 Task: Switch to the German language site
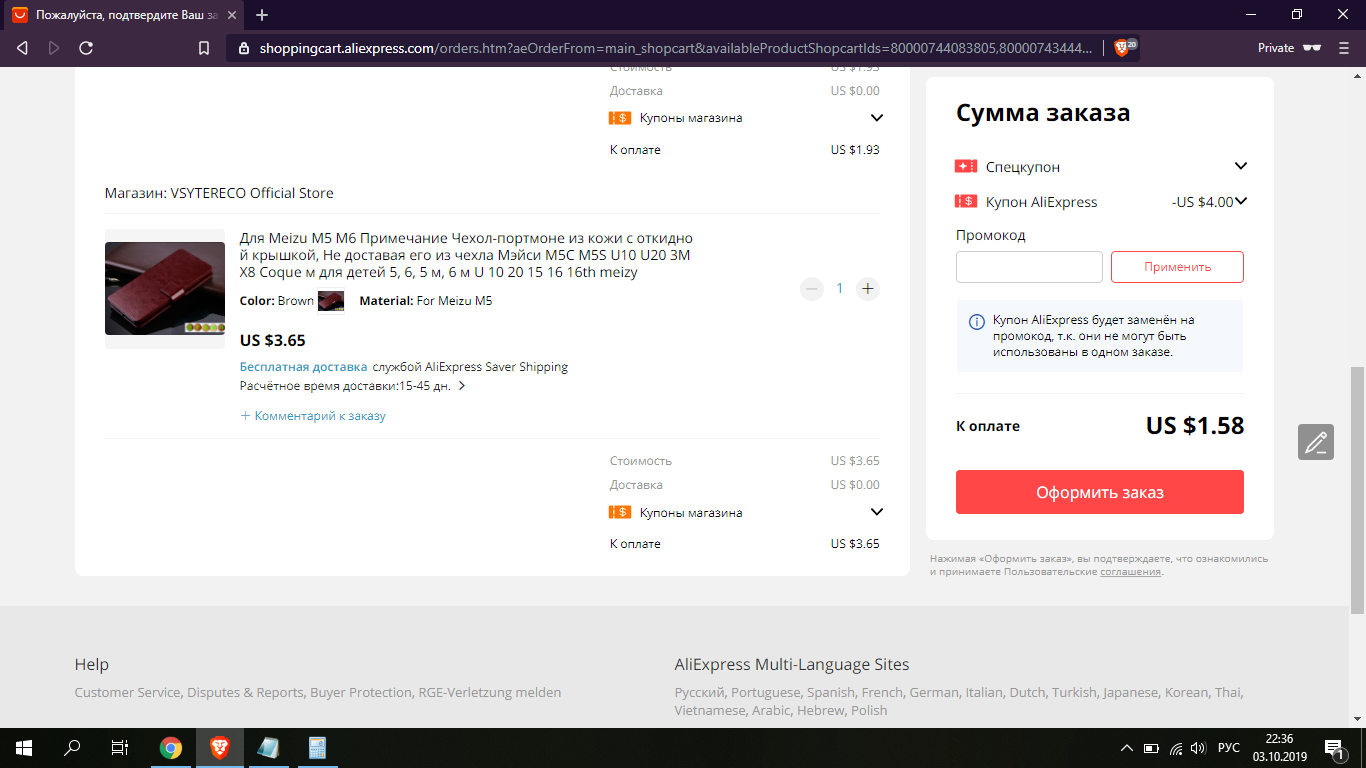(934, 692)
